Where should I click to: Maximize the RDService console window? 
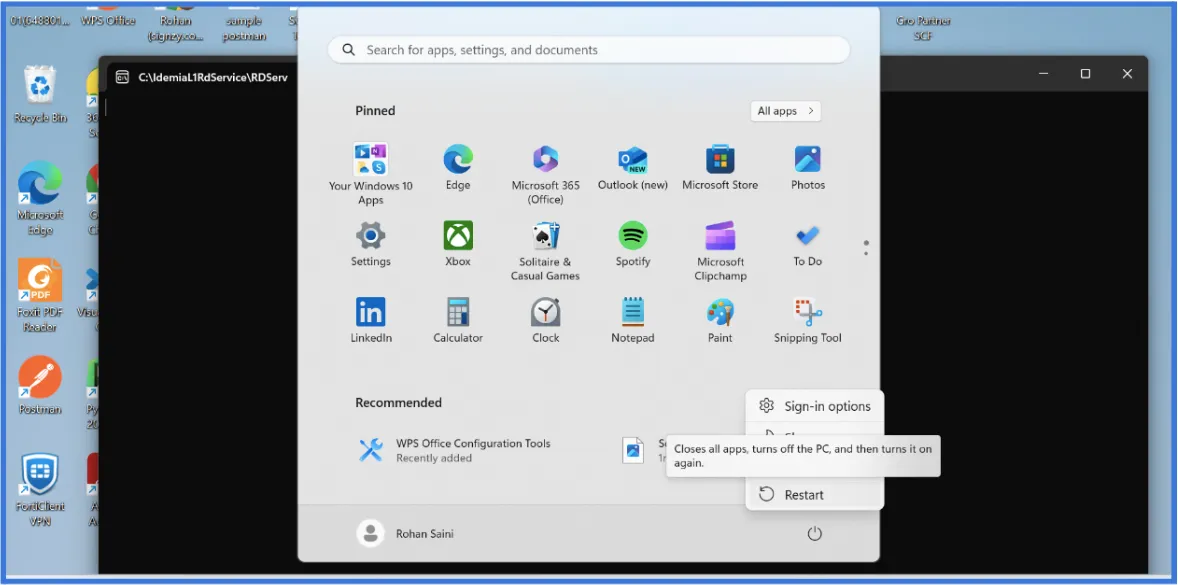pos(1085,74)
